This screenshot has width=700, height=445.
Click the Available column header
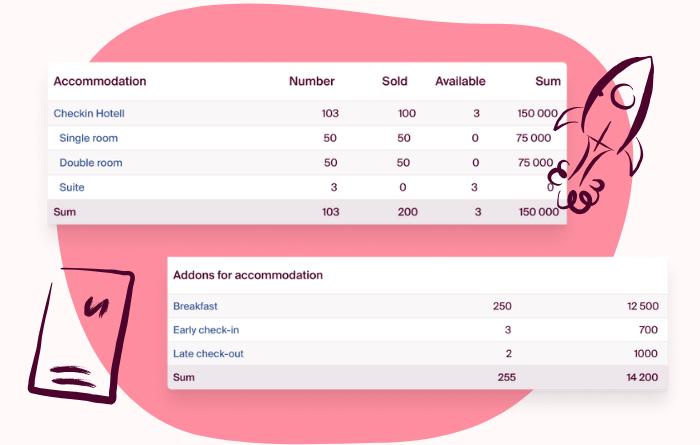point(460,81)
